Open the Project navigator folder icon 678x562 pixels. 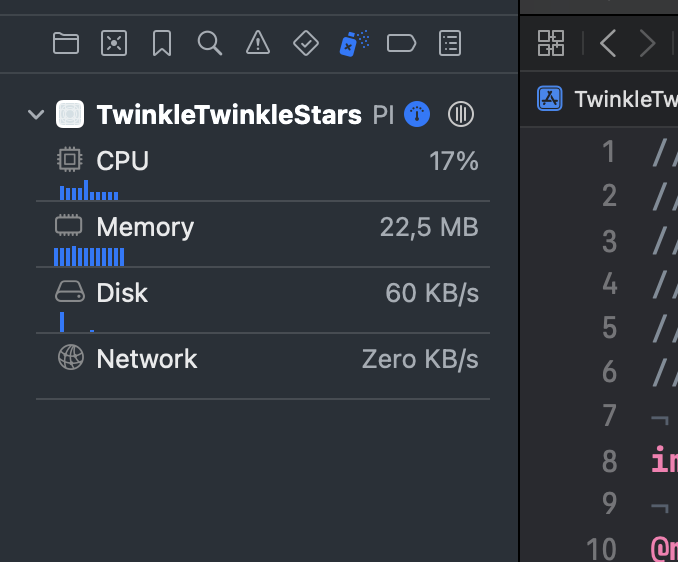coord(66,42)
